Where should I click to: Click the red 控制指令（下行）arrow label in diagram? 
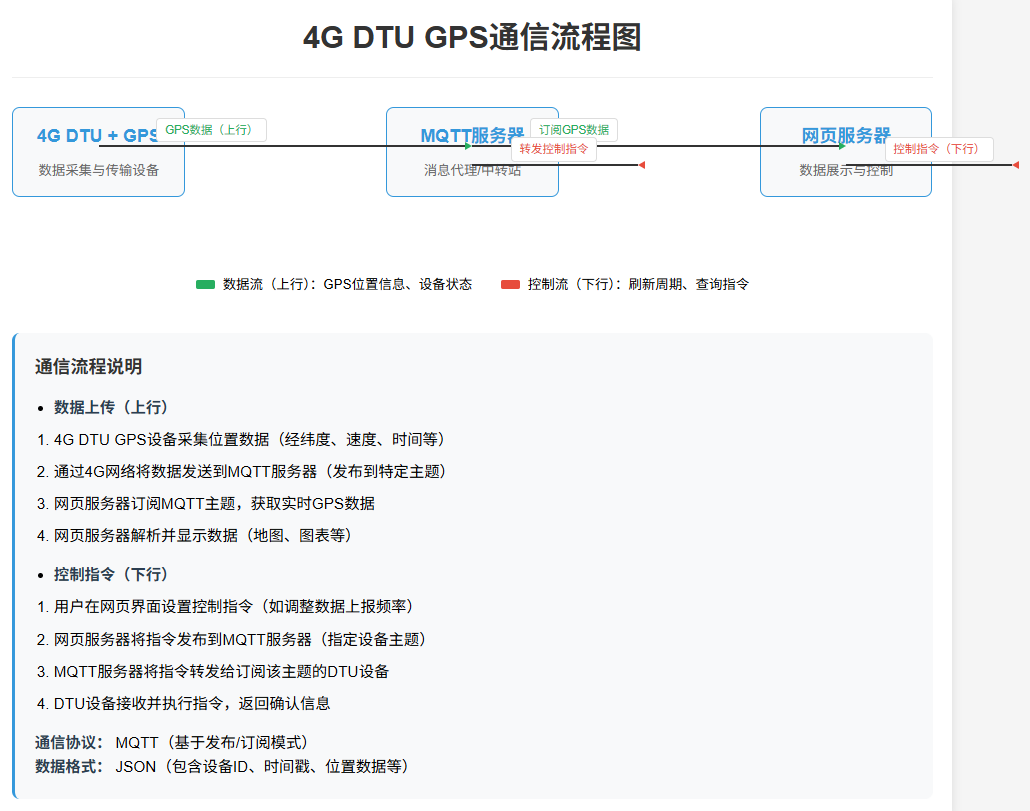[939, 149]
